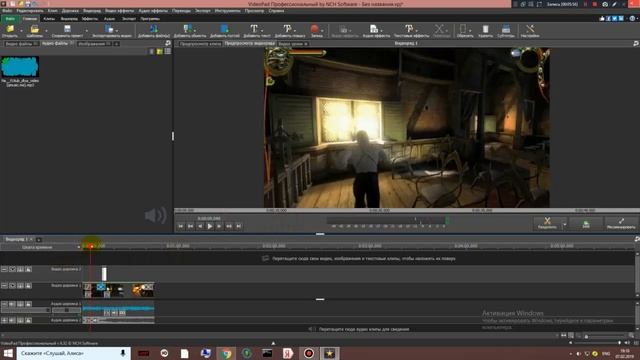Open Аудио эффекты from the toolbar

(x=374, y=29)
